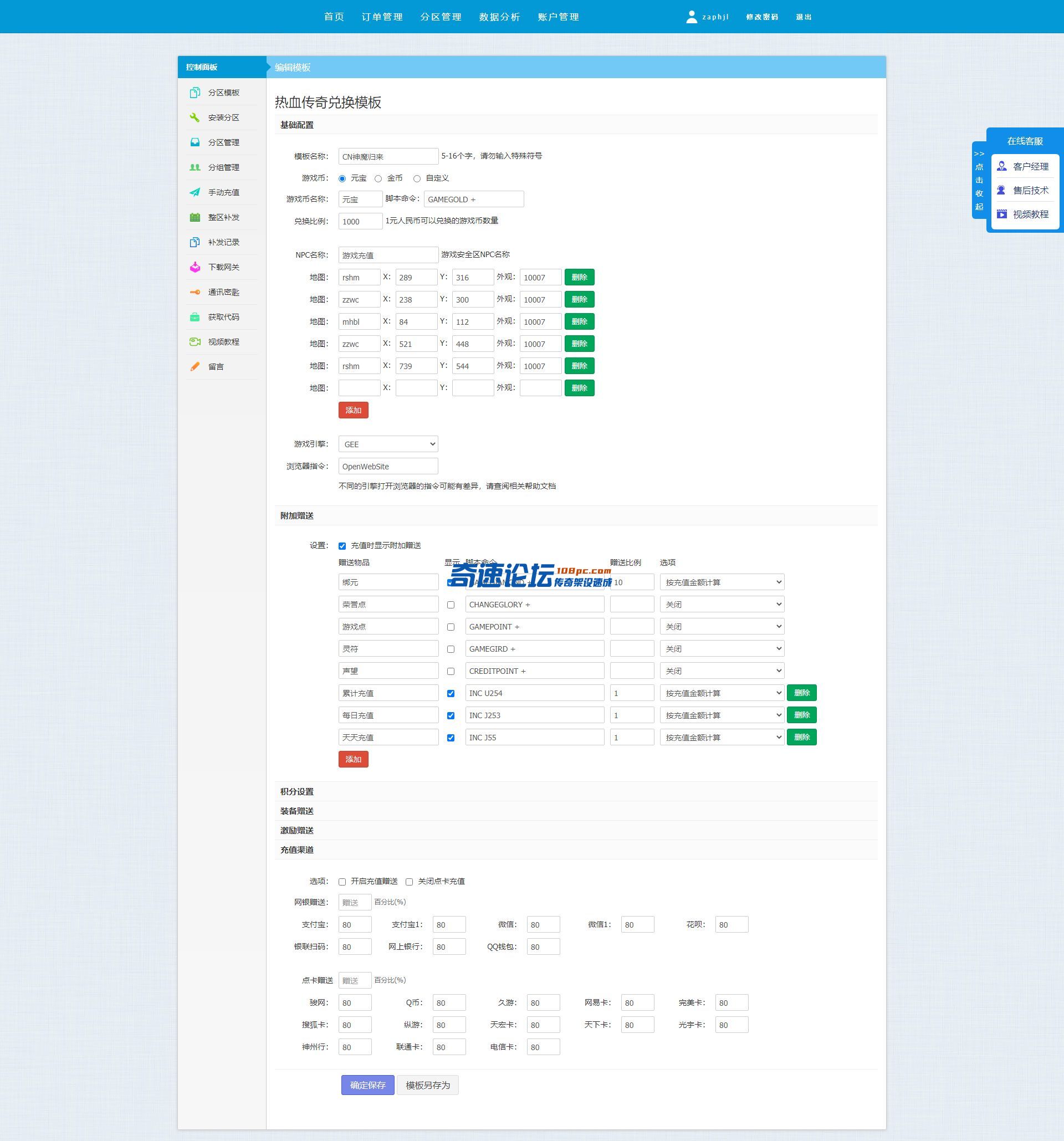Open the option dropdown for 声望 row

(722, 671)
